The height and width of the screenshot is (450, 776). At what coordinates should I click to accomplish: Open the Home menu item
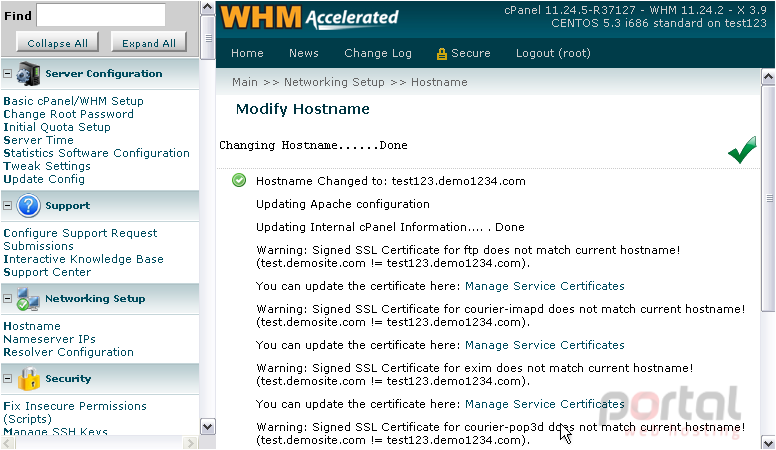pos(247,53)
